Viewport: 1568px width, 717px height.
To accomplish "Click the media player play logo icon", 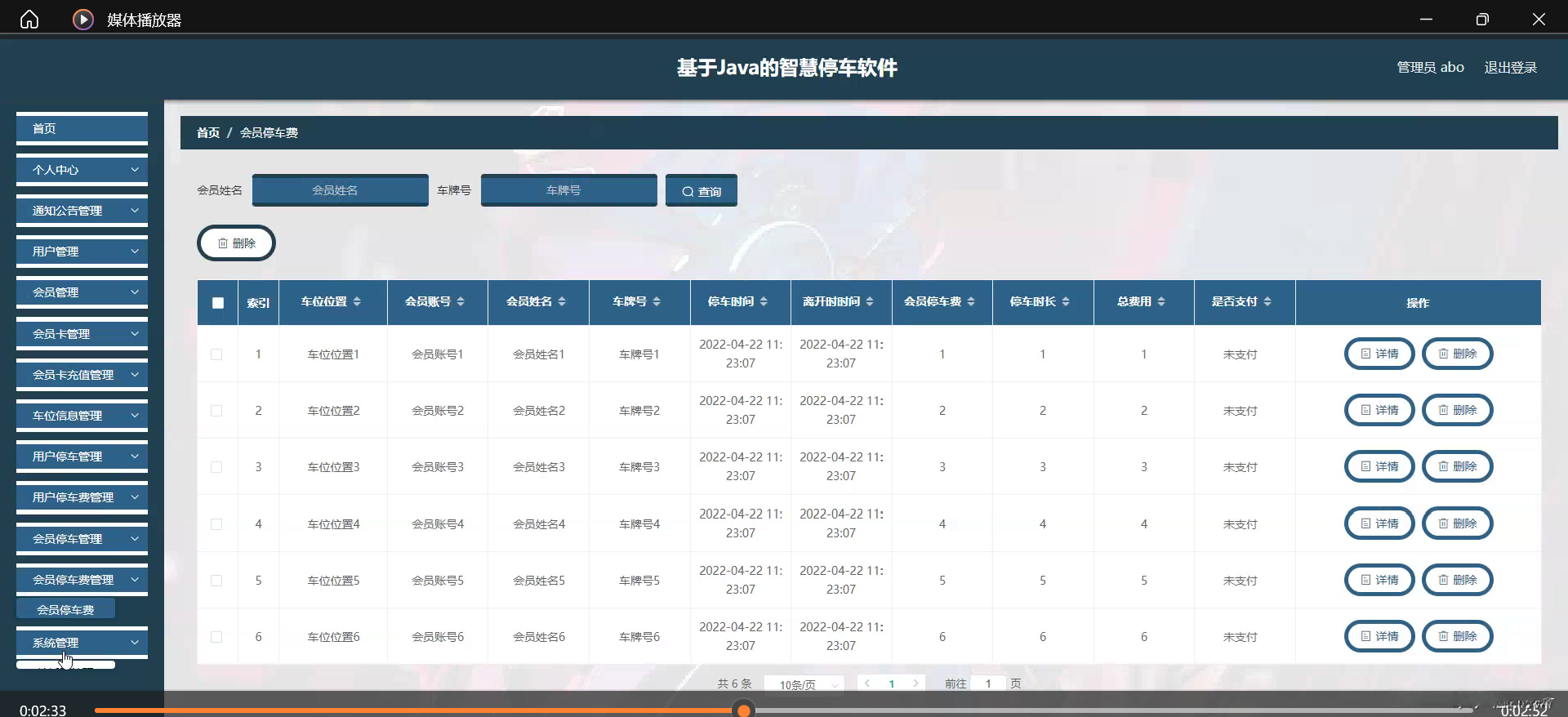I will coord(83,19).
